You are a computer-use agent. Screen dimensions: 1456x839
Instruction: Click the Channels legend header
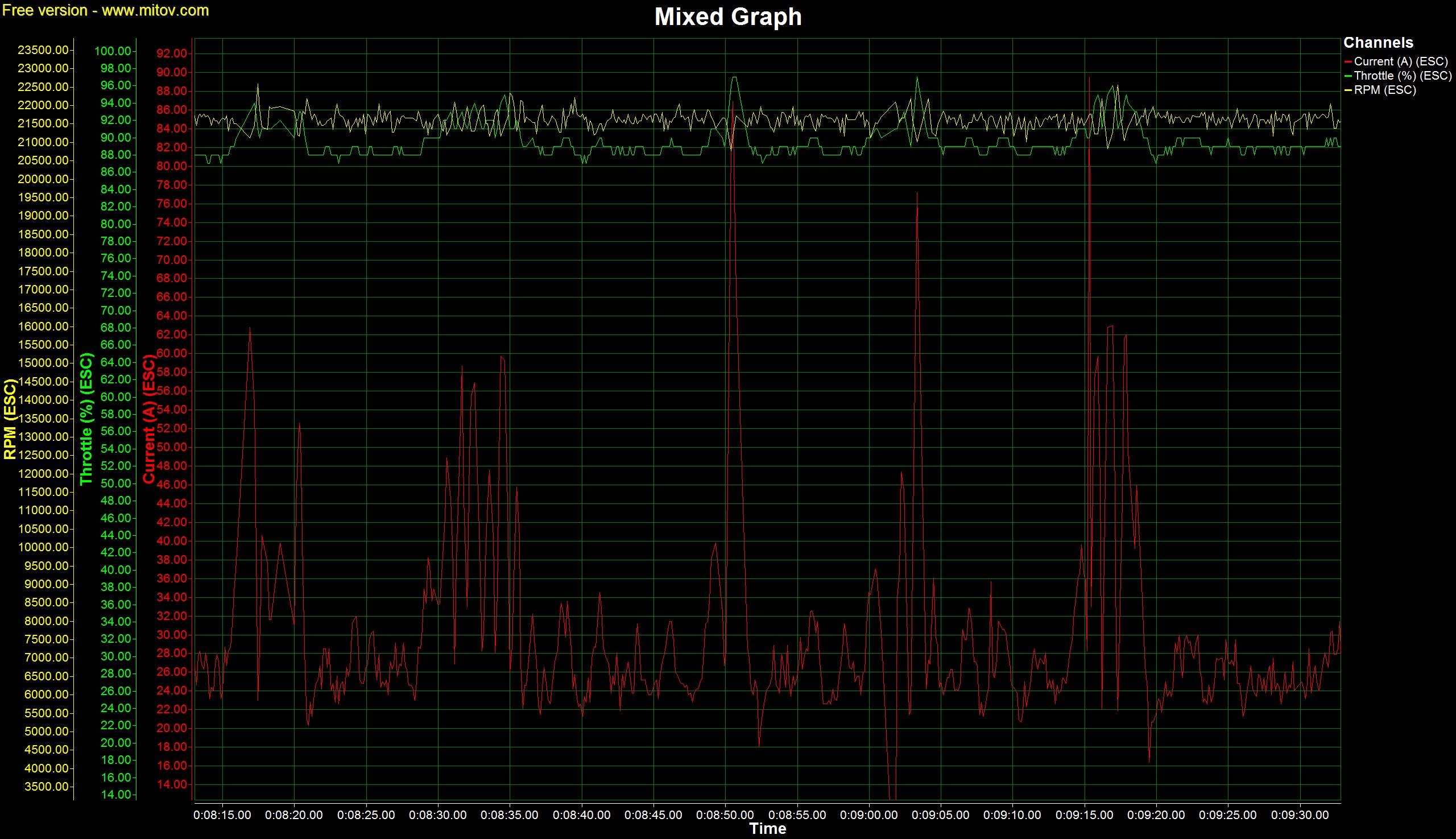tap(1378, 43)
